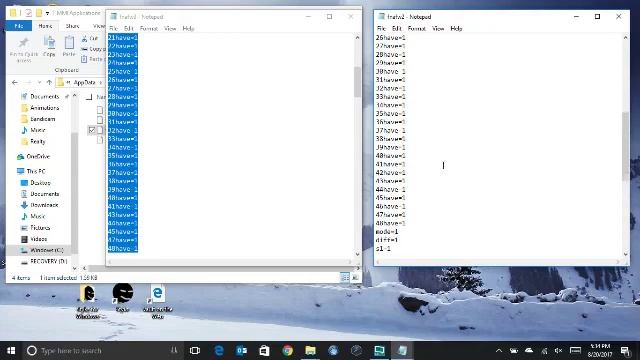
Task: Click the clock and date in the taskbar
Action: 600,351
